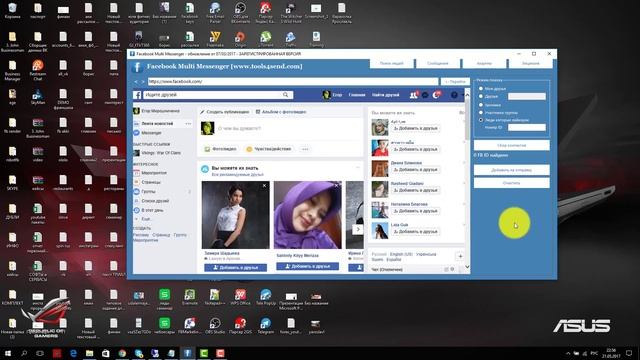
Task: Click the 'О чем вы думаете?' post box
Action: coord(239,129)
